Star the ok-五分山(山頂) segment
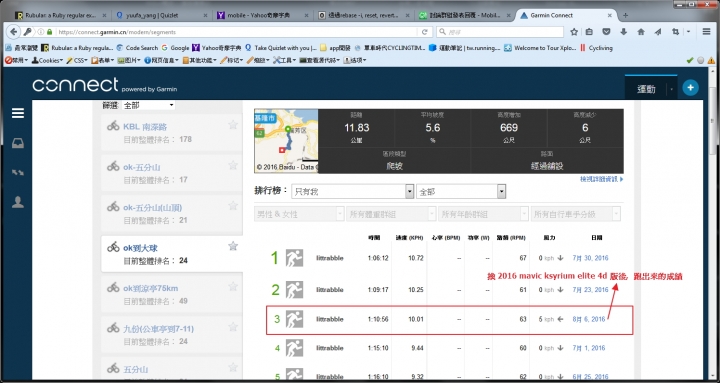Image resolution: width=720 pixels, height=383 pixels. point(233,205)
